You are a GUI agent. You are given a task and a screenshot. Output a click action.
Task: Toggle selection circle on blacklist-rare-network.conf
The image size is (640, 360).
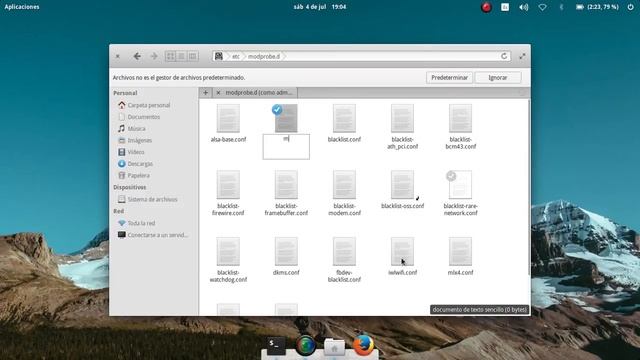click(451, 176)
